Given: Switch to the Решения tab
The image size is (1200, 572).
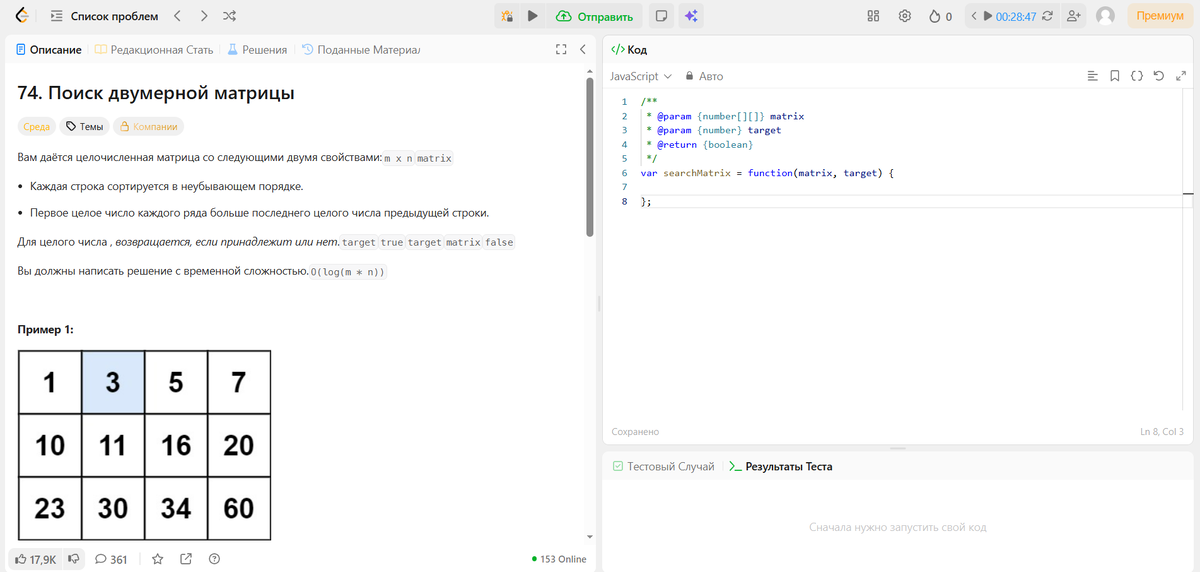Looking at the screenshot, I should tap(257, 49).
